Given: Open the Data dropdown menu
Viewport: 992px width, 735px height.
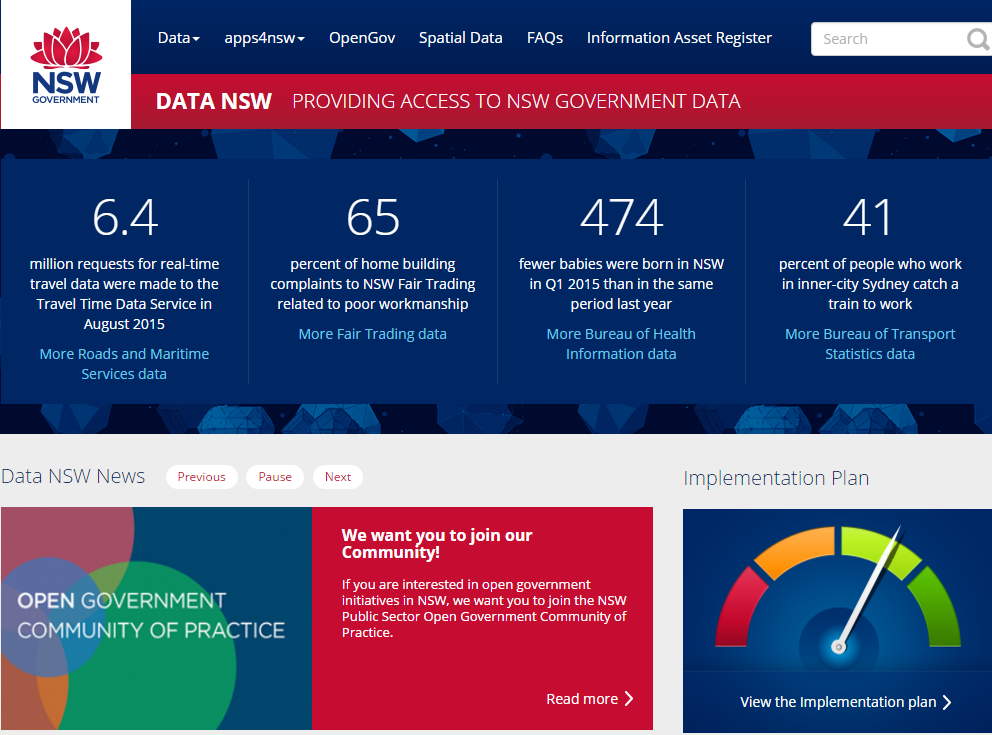Looking at the screenshot, I should (x=178, y=38).
